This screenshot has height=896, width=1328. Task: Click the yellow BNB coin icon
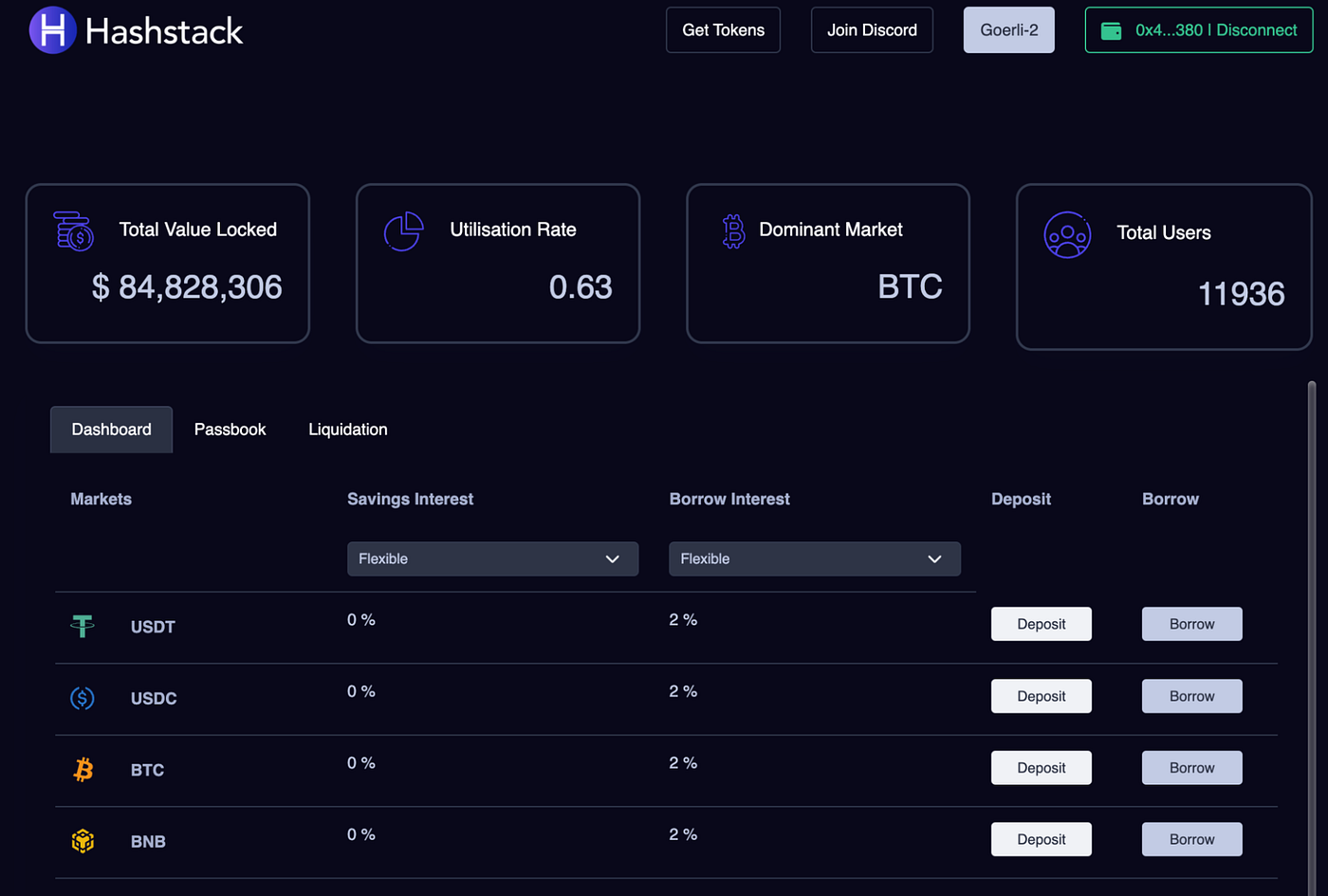click(83, 841)
